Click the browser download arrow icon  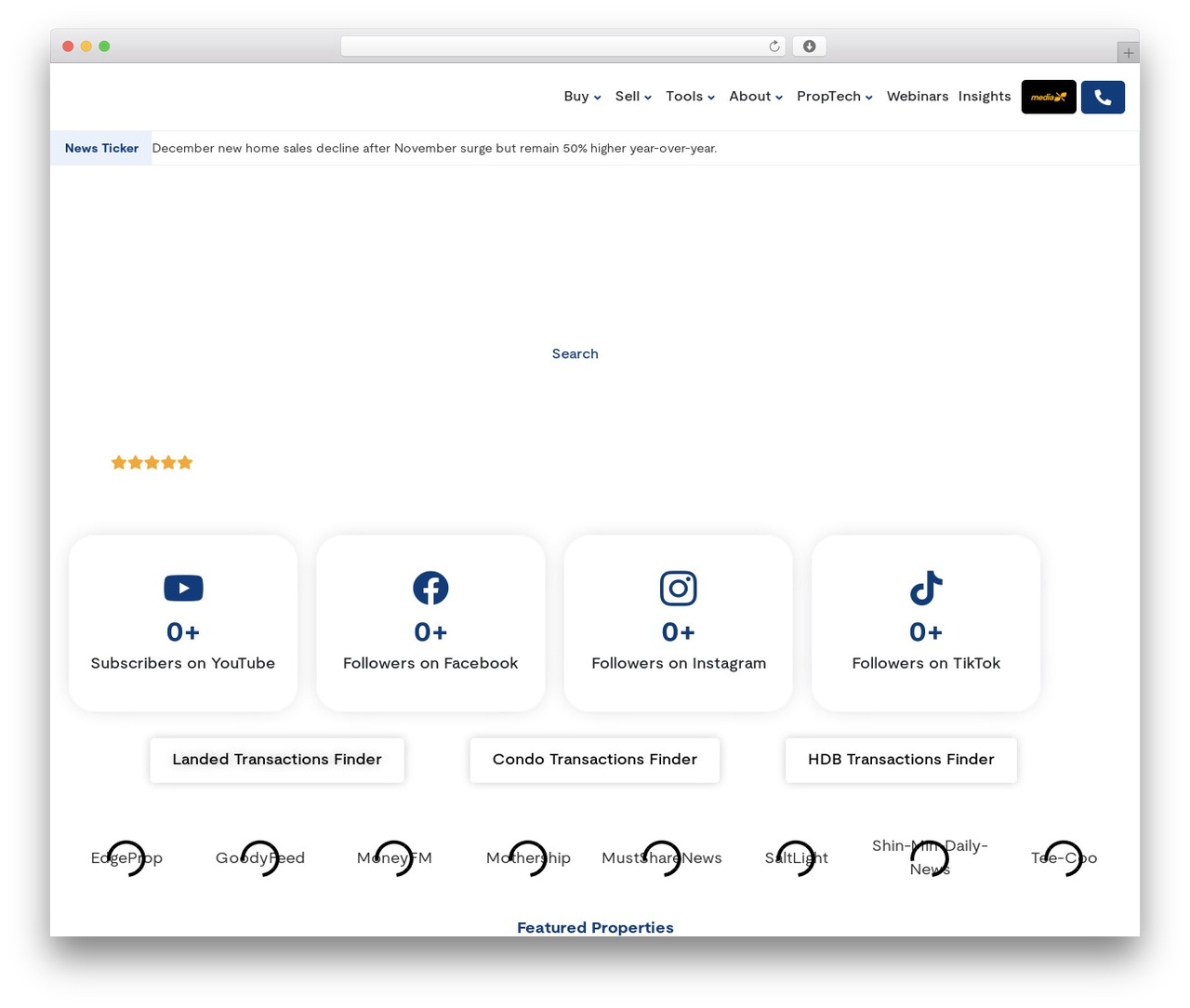click(x=810, y=46)
